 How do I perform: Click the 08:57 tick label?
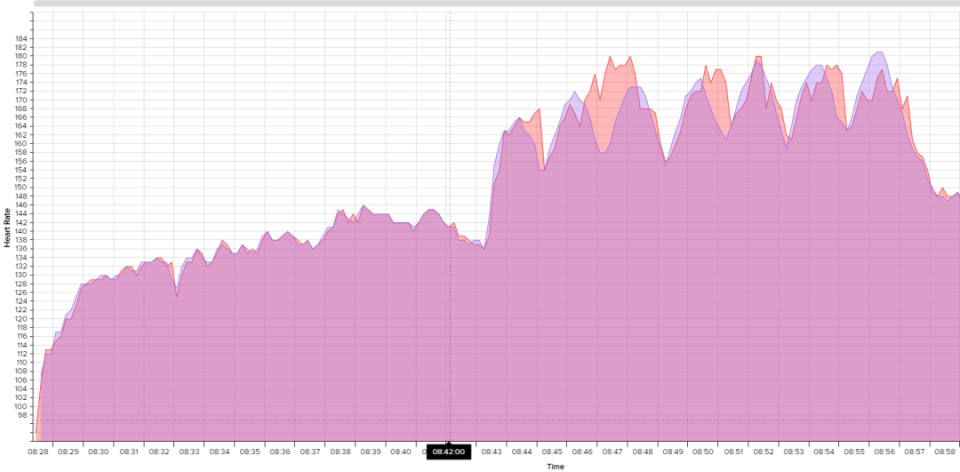pyautogui.click(x=915, y=451)
